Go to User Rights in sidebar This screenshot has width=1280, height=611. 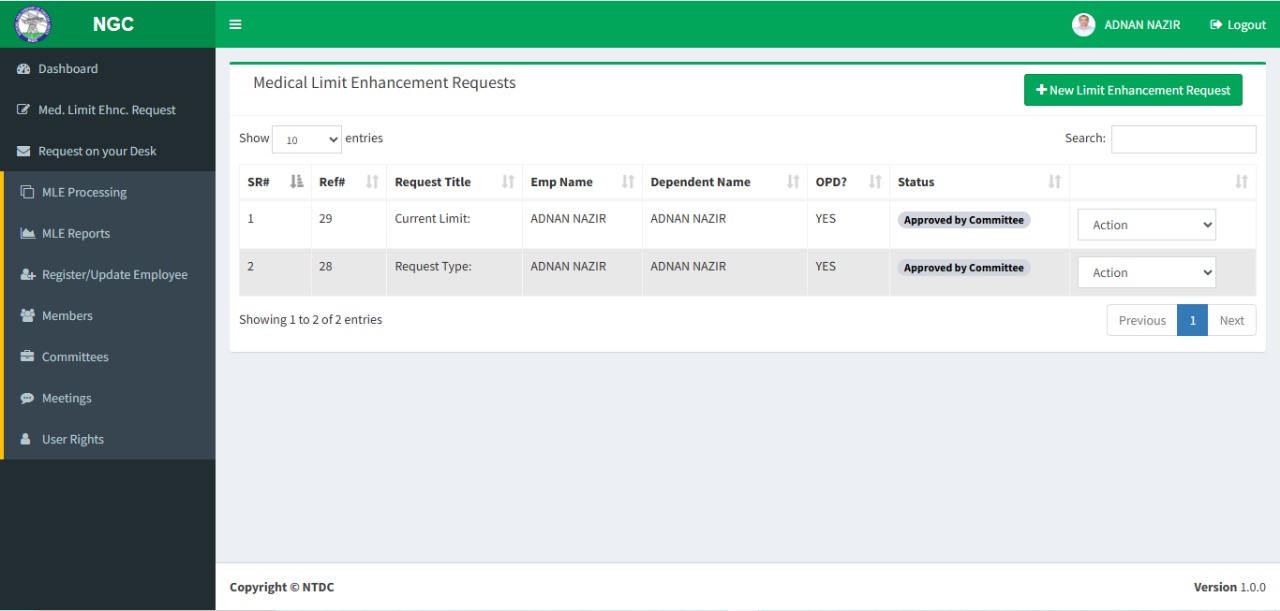tap(72, 439)
